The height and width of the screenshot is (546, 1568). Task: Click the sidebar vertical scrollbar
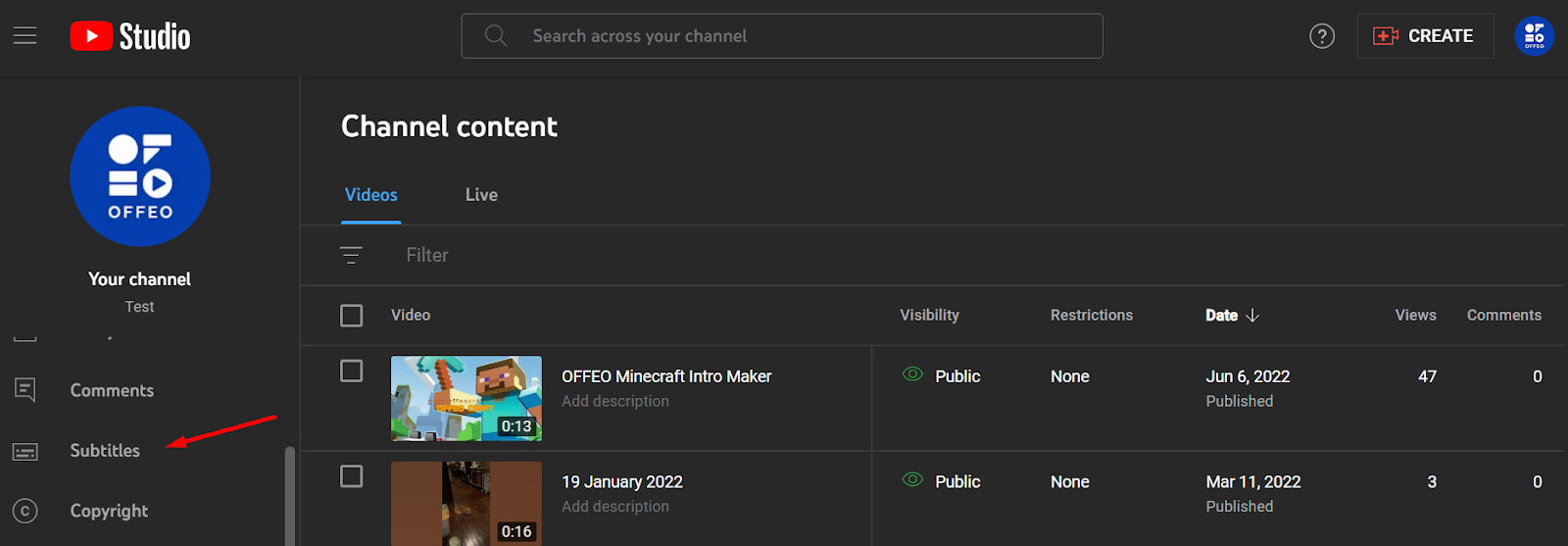pos(289,495)
